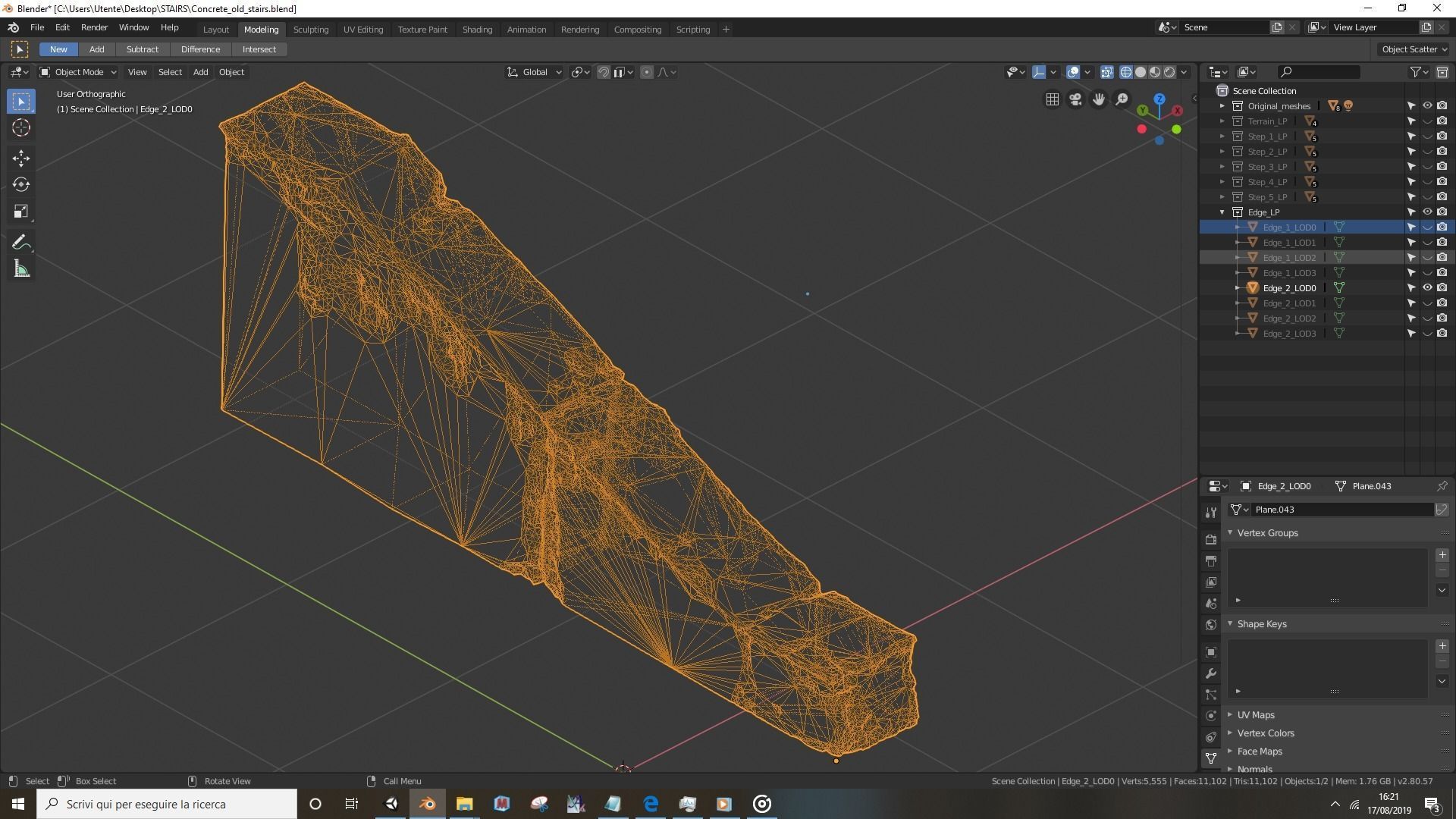Activate the Annotate pencil tool

coord(21,243)
